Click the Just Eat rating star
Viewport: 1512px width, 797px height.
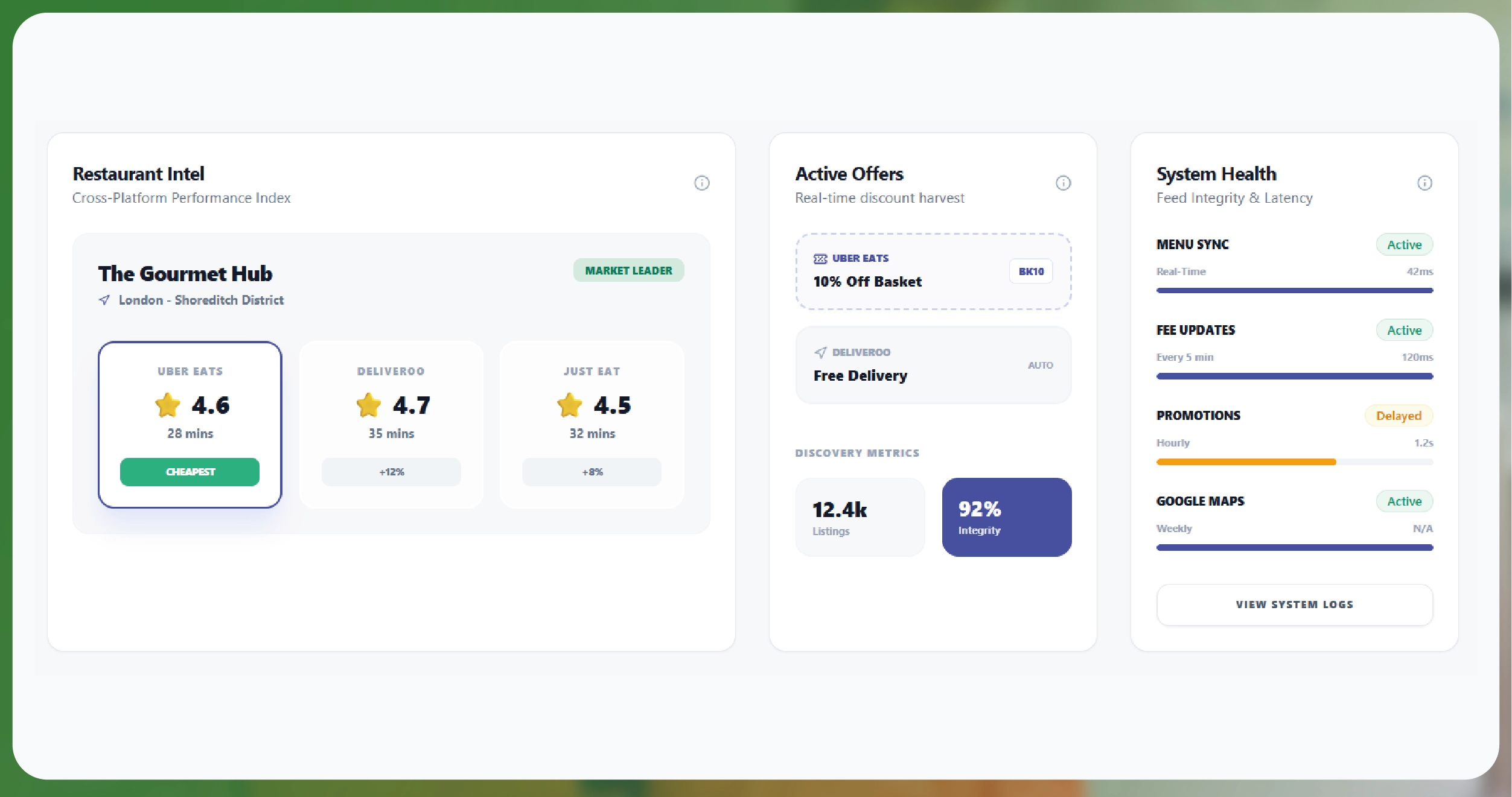point(569,405)
